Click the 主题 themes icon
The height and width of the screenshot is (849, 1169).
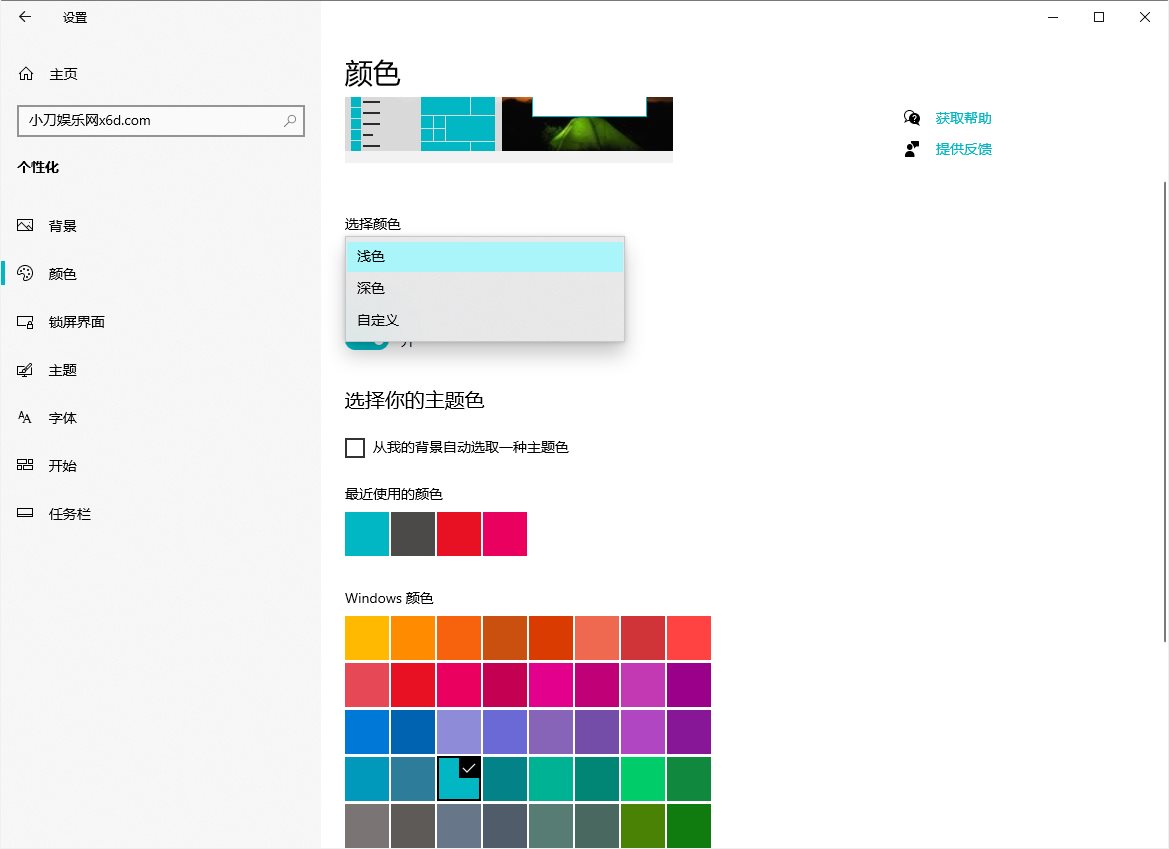[26, 370]
